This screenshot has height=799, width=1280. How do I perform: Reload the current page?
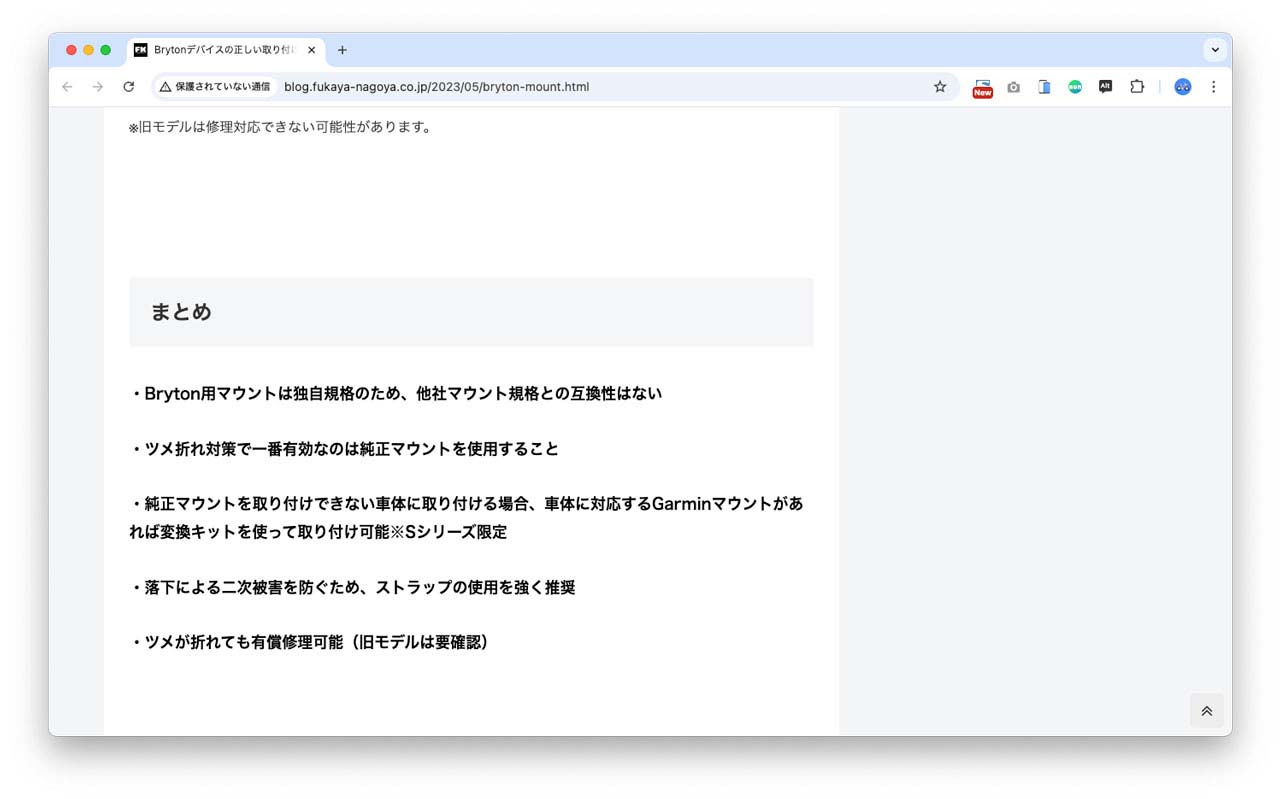(x=128, y=87)
